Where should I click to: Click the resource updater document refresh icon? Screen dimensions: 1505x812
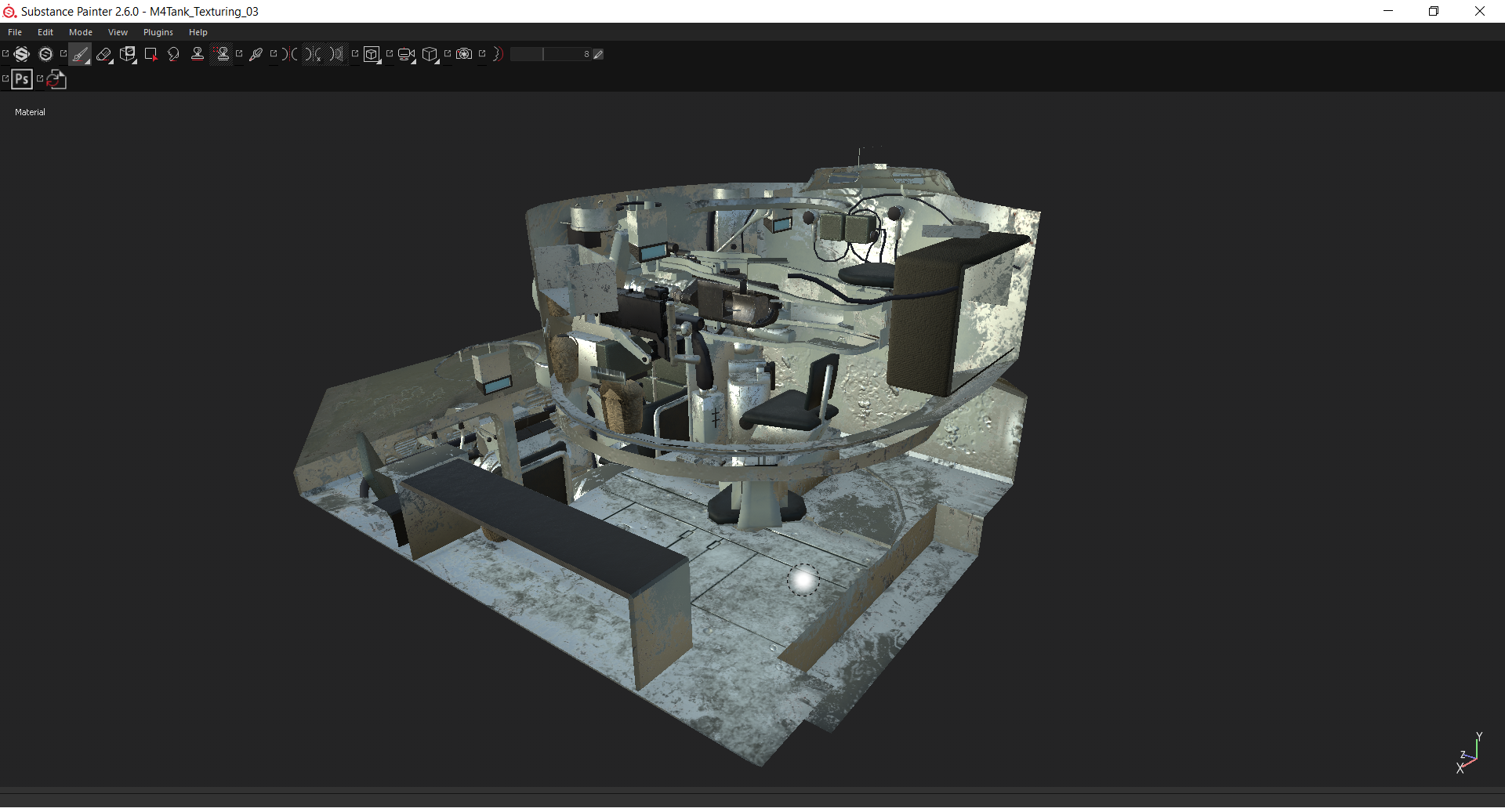click(56, 79)
